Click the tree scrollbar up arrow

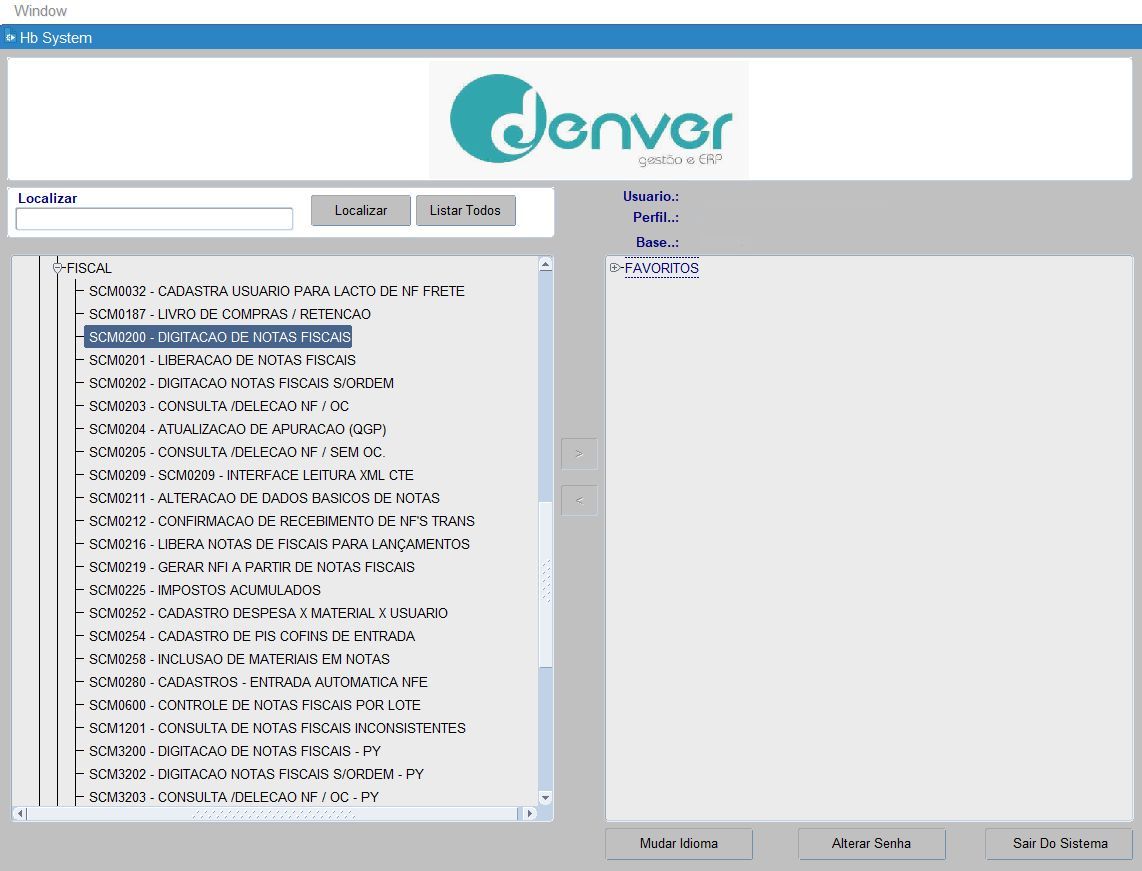[546, 264]
